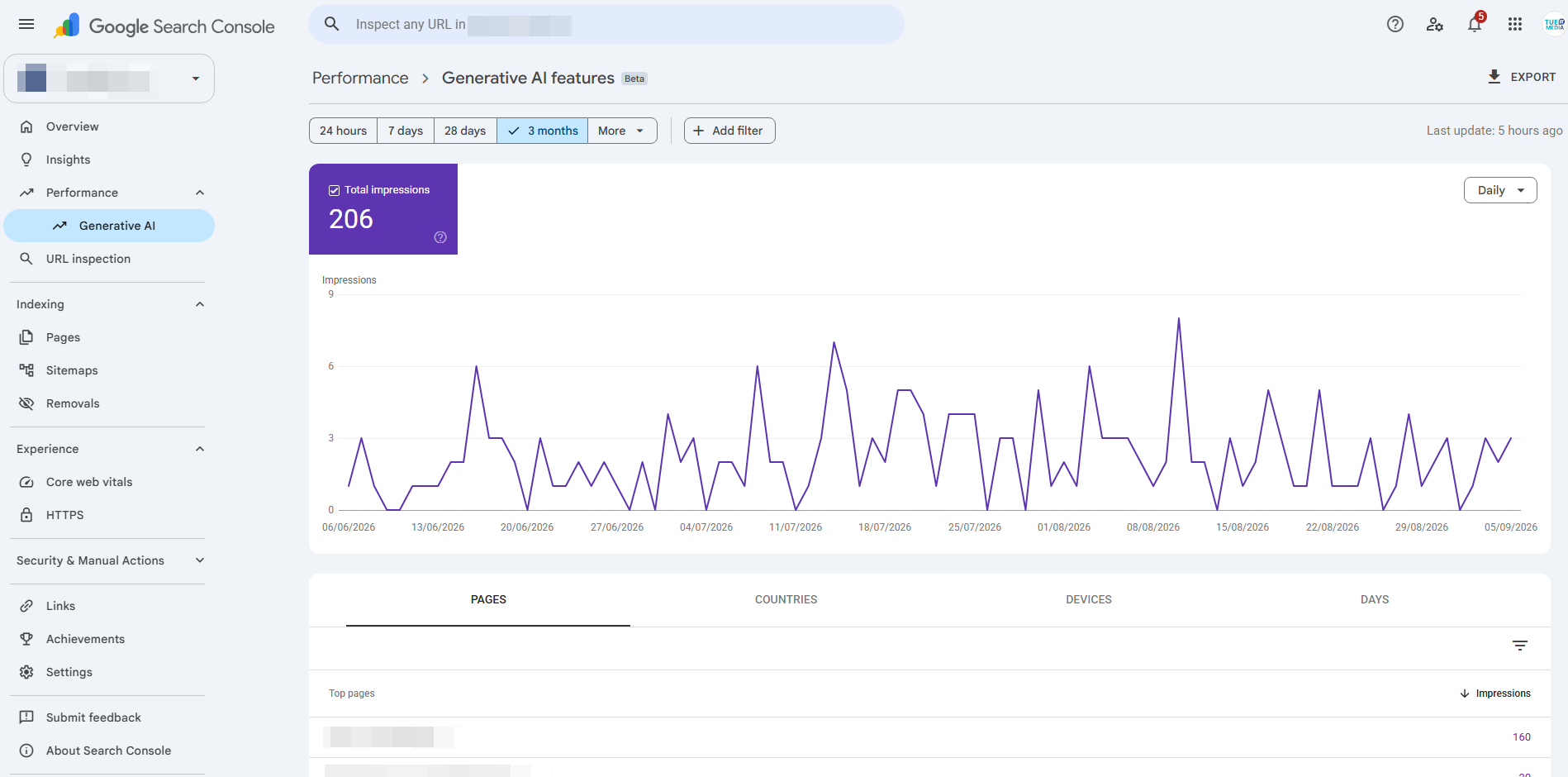1568x777 pixels.
Task: Click the Submit feedback icon
Action: coord(26,717)
